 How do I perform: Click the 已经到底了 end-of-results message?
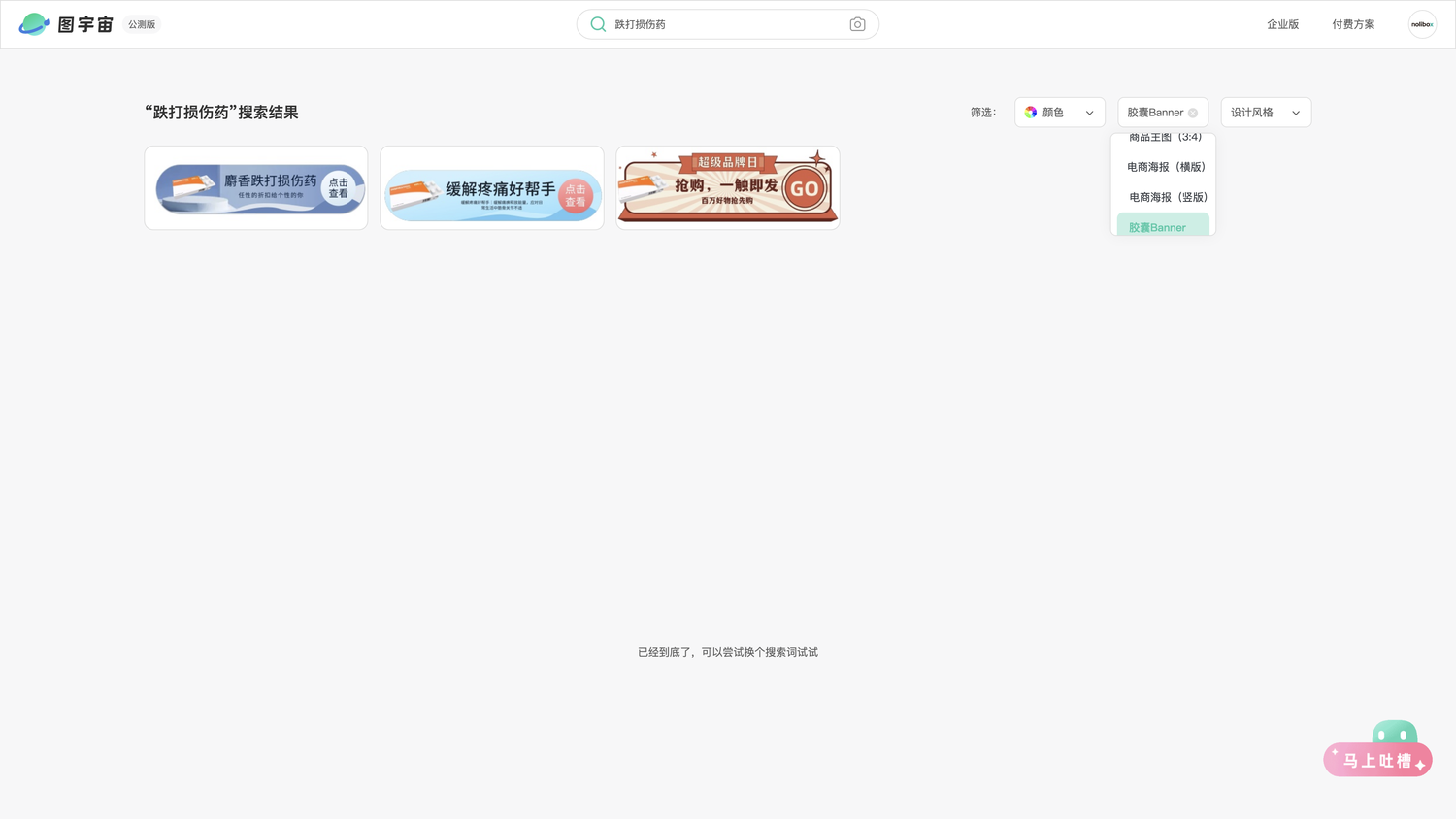(x=728, y=652)
